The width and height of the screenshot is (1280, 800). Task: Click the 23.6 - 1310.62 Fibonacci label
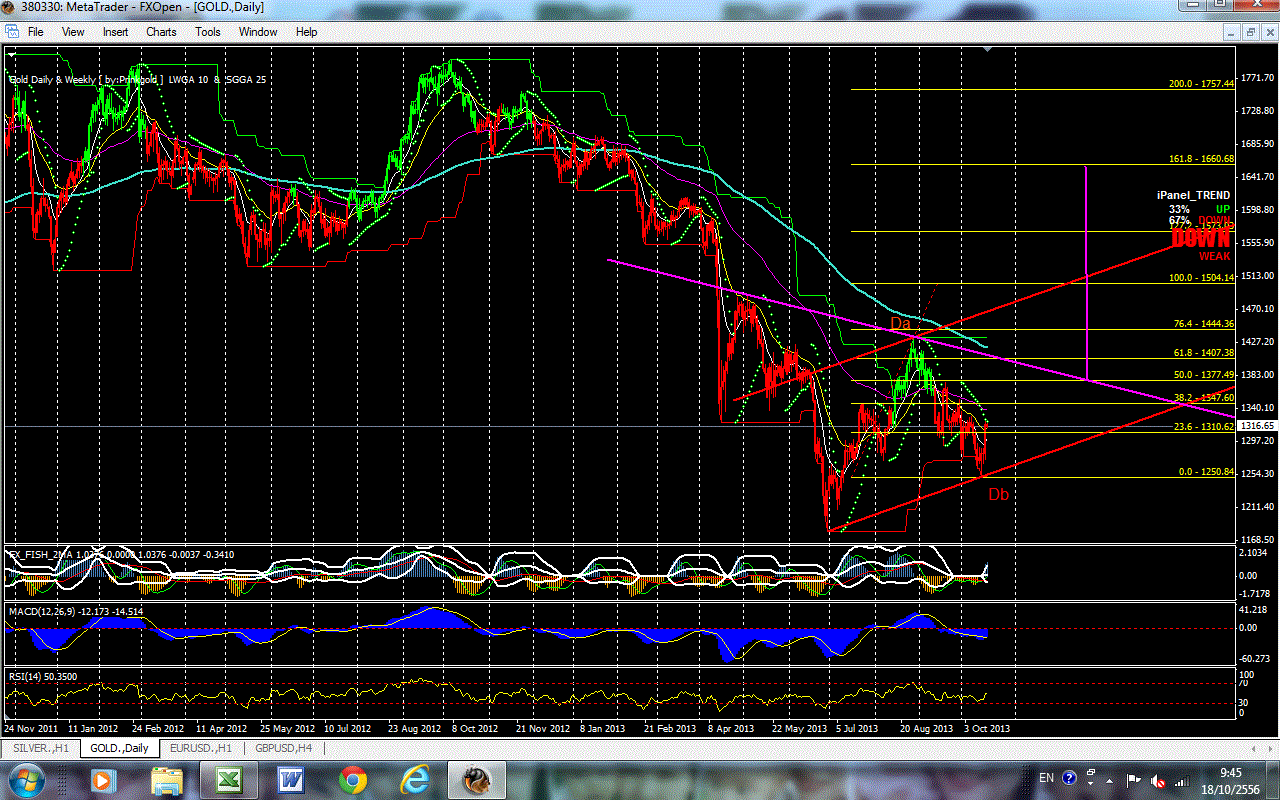[x=1203, y=426]
